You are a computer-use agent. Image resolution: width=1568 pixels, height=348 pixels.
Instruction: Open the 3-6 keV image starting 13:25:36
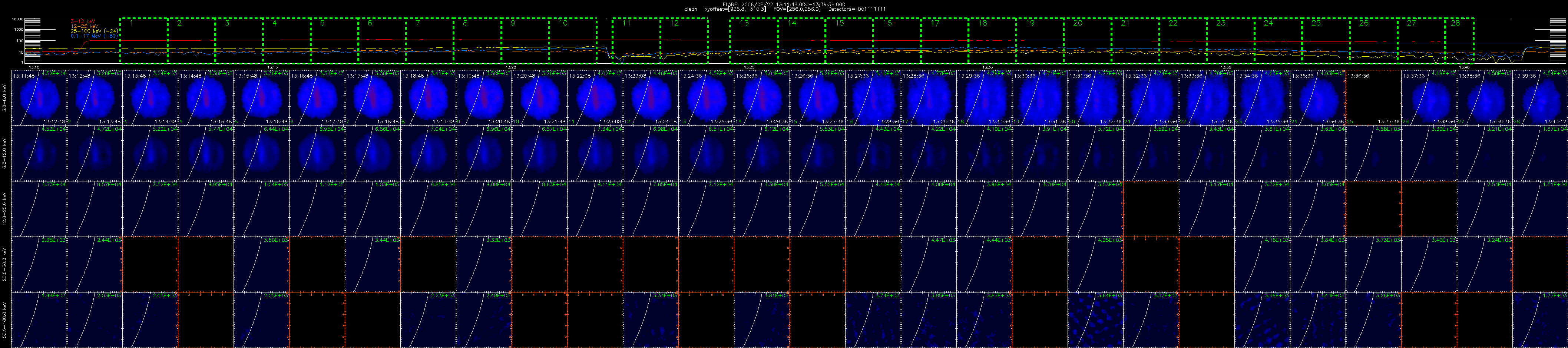tap(762, 98)
